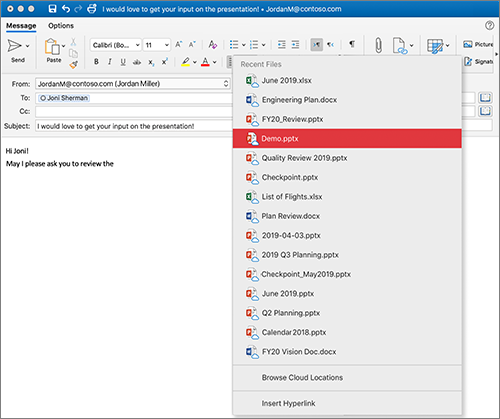Screen dimensions: 500x419
Task: Choose the highlighted Demo.pptx file
Action: pyautogui.click(x=347, y=139)
